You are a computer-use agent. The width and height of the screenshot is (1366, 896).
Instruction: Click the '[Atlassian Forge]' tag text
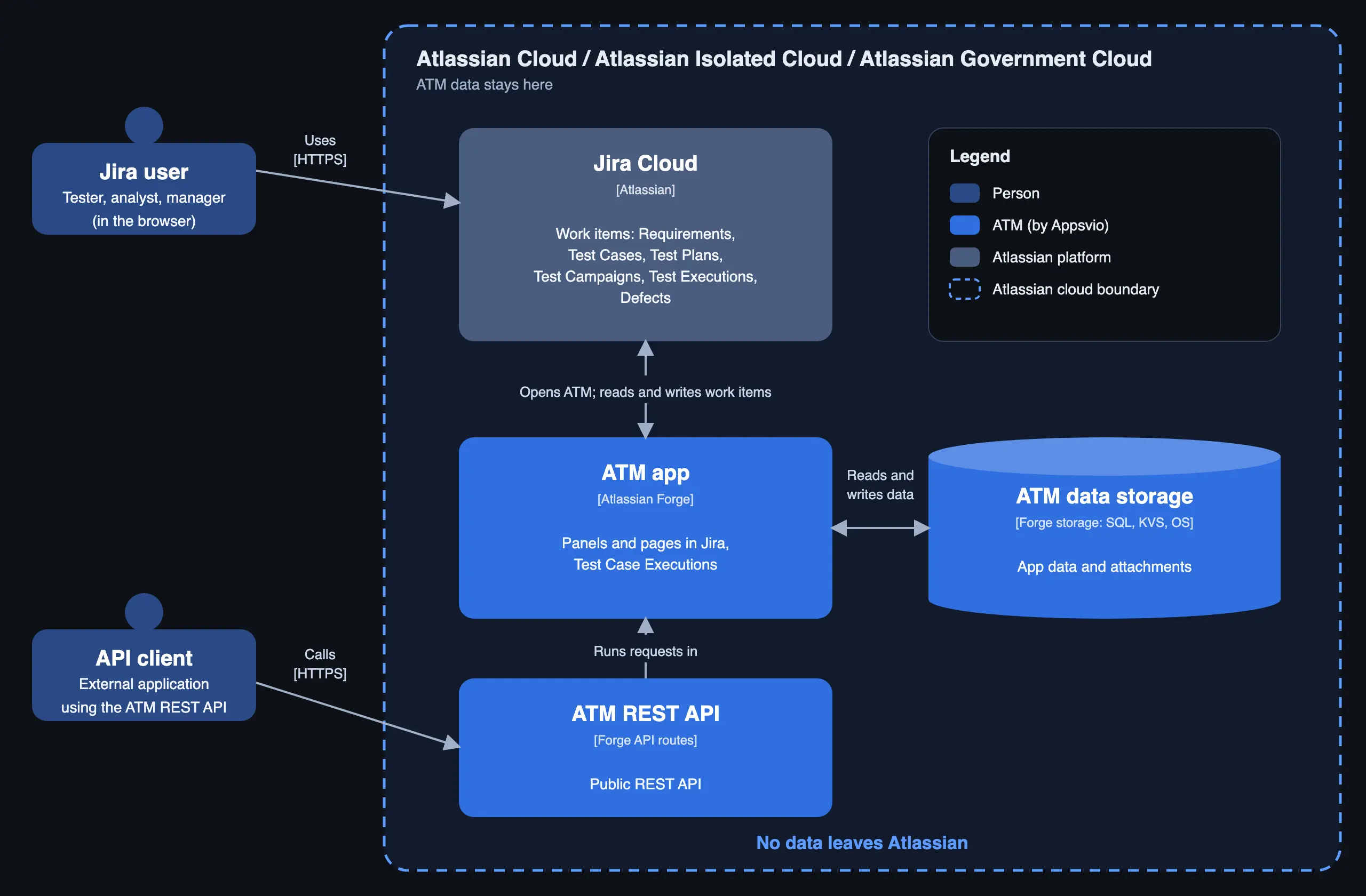tap(645, 499)
